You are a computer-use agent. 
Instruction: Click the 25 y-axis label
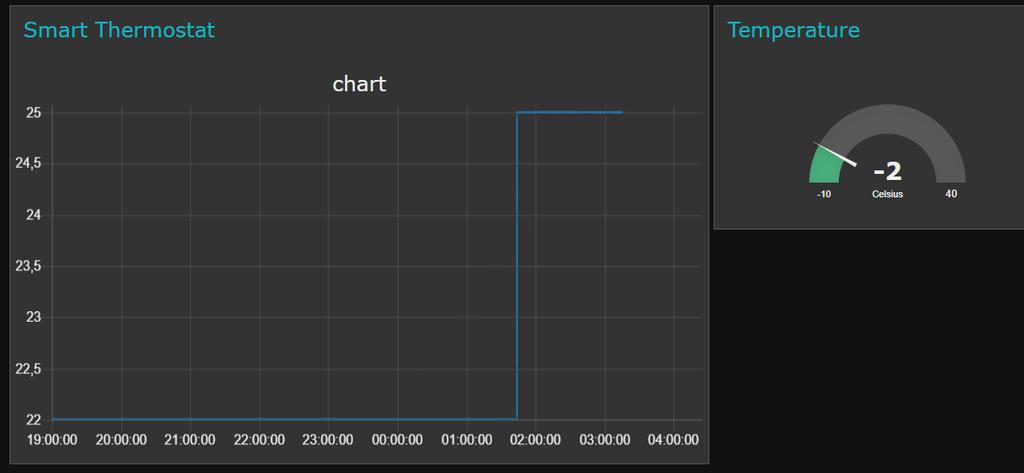[34, 113]
